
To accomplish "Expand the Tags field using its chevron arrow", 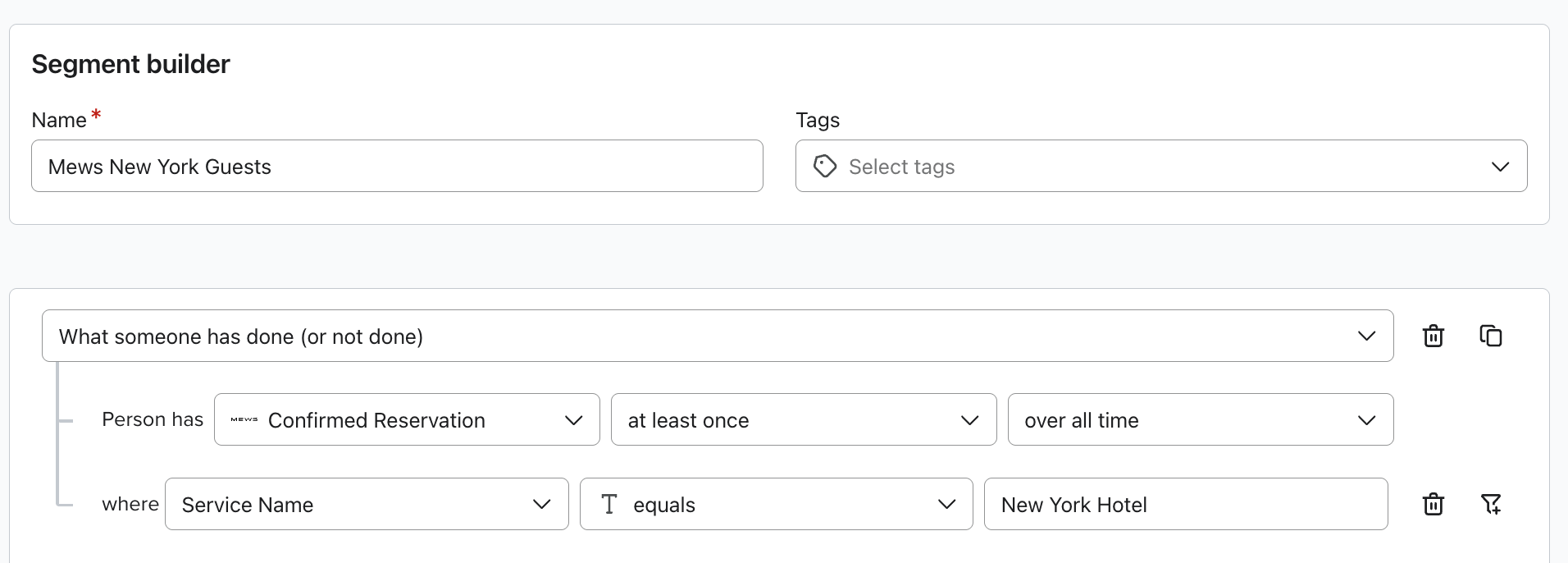I will click(x=1499, y=167).
